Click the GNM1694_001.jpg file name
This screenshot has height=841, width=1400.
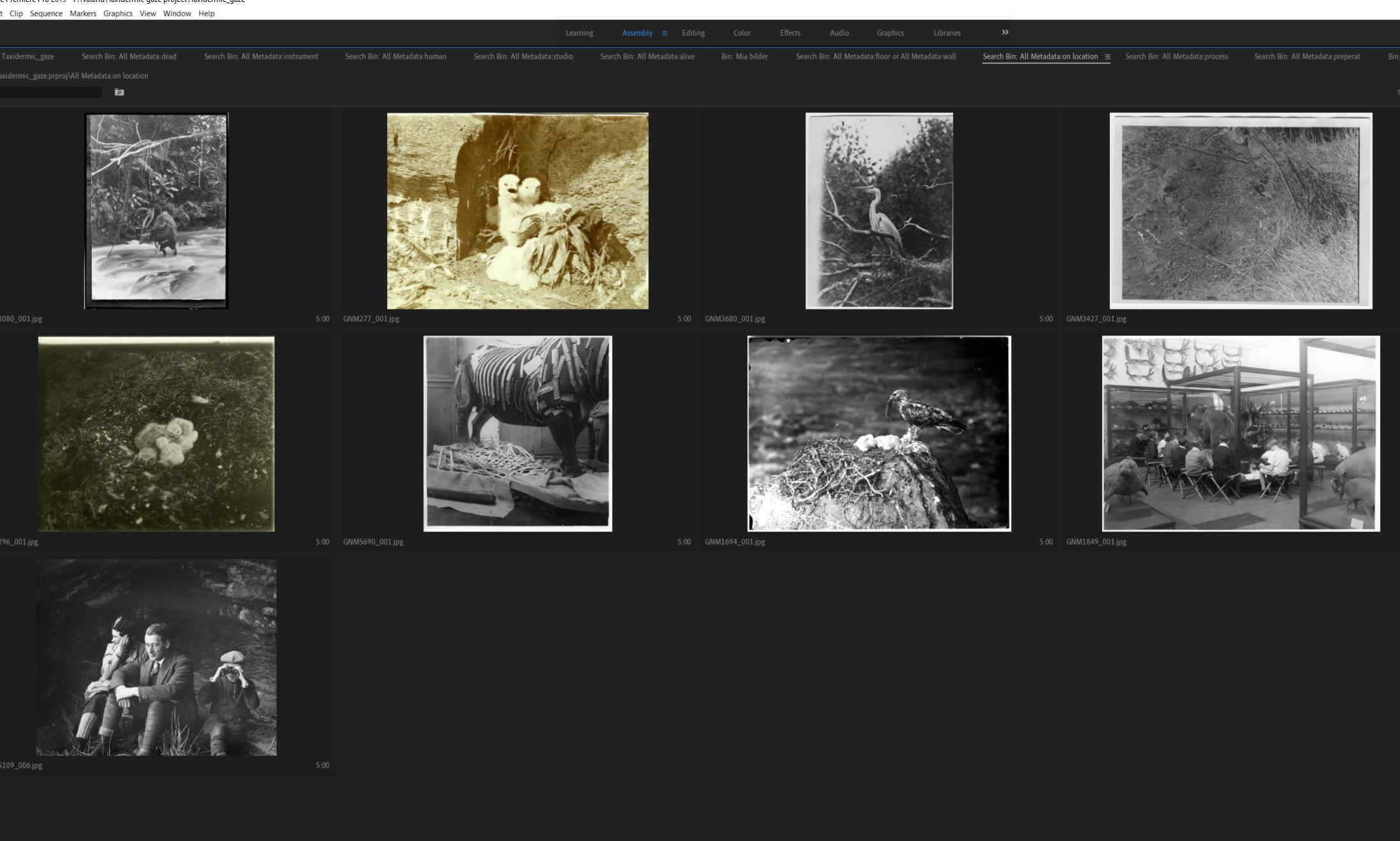tap(735, 542)
